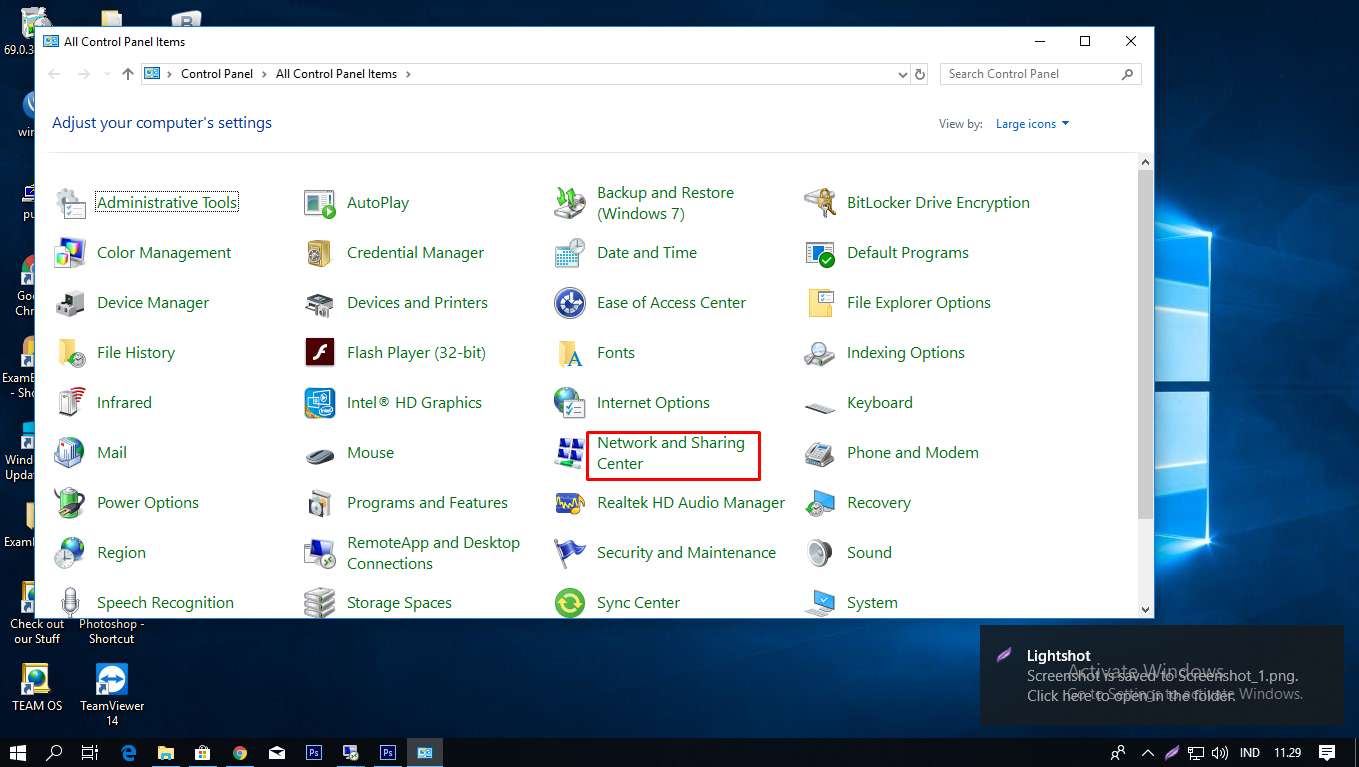This screenshot has width=1359, height=767.
Task: Open Flash Player (32-bit) settings
Action: pos(415,352)
